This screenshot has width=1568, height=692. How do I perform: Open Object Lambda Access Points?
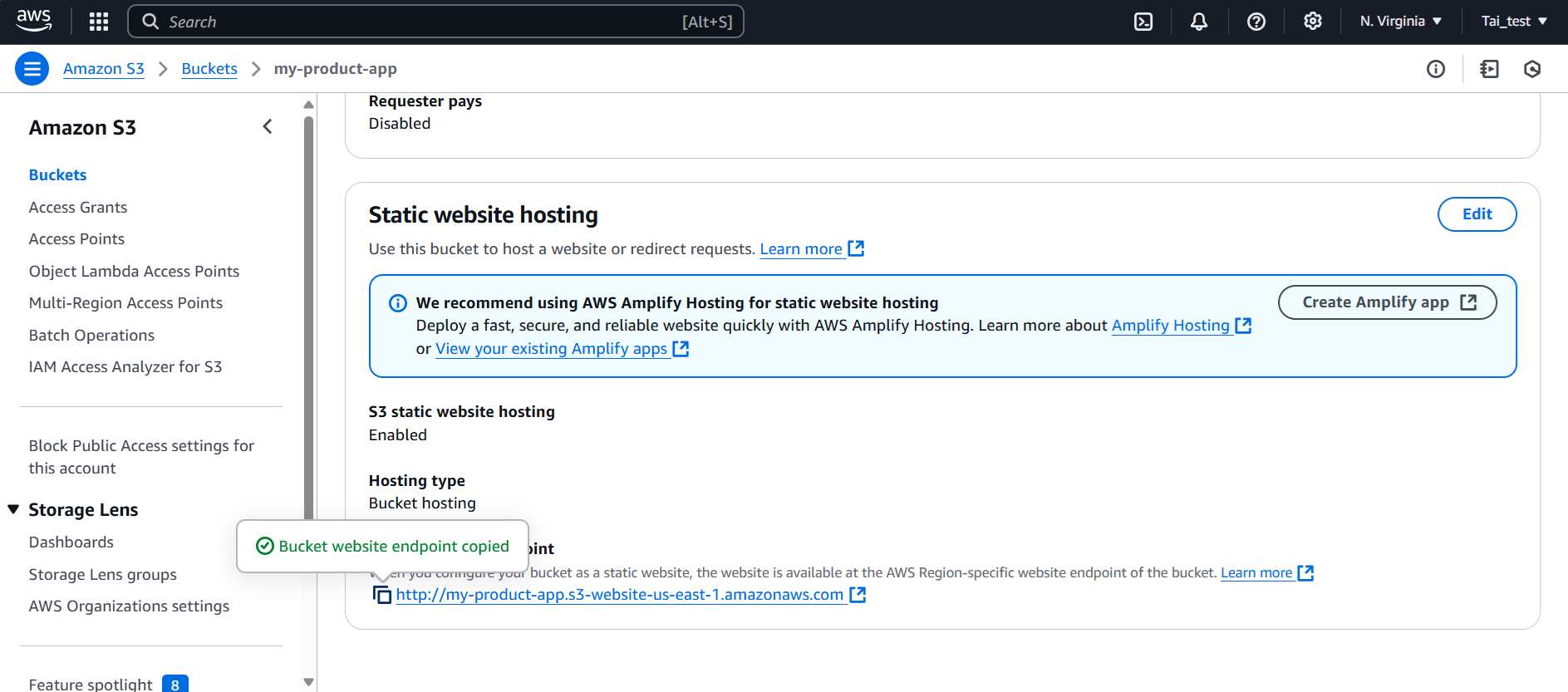click(134, 272)
